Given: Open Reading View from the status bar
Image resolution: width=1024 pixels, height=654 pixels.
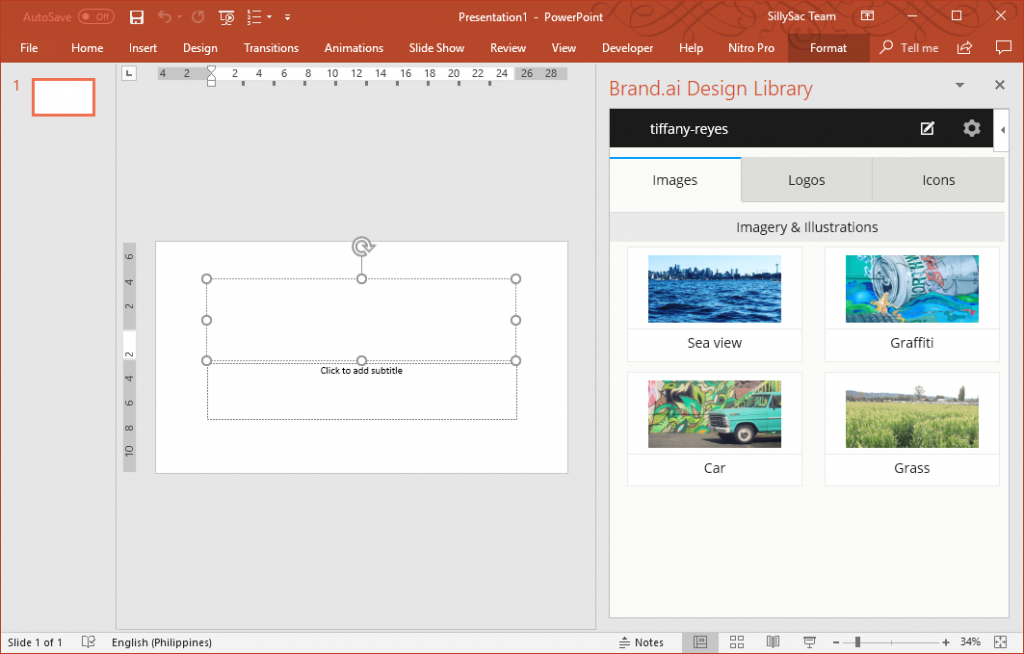Looking at the screenshot, I should 772,642.
